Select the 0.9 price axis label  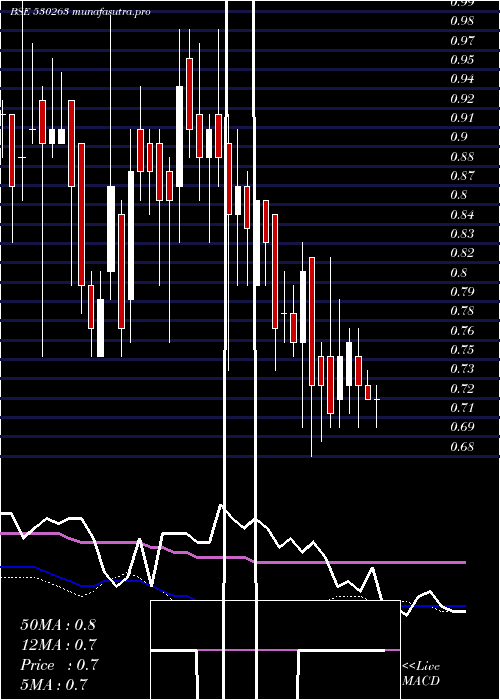[459, 137]
